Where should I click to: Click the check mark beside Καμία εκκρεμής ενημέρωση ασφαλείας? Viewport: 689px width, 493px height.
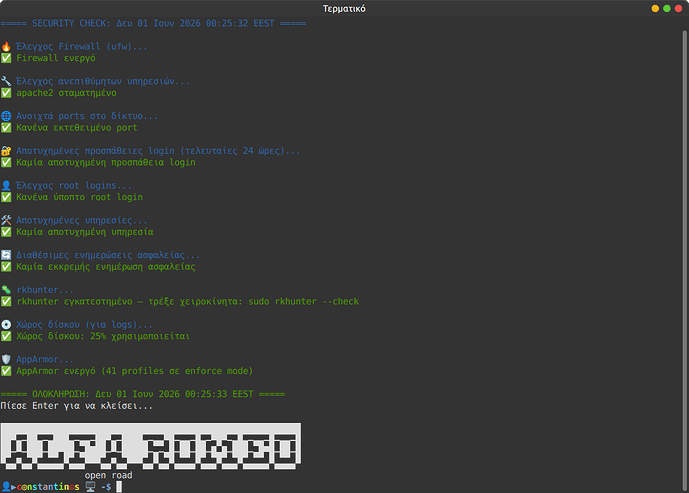pyautogui.click(x=6, y=266)
